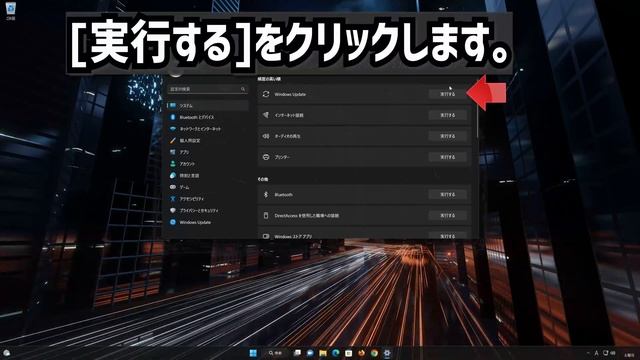The height and width of the screenshot is (360, 640).
Task: Click the magnifier icon in the settings search box
Action: click(243, 89)
